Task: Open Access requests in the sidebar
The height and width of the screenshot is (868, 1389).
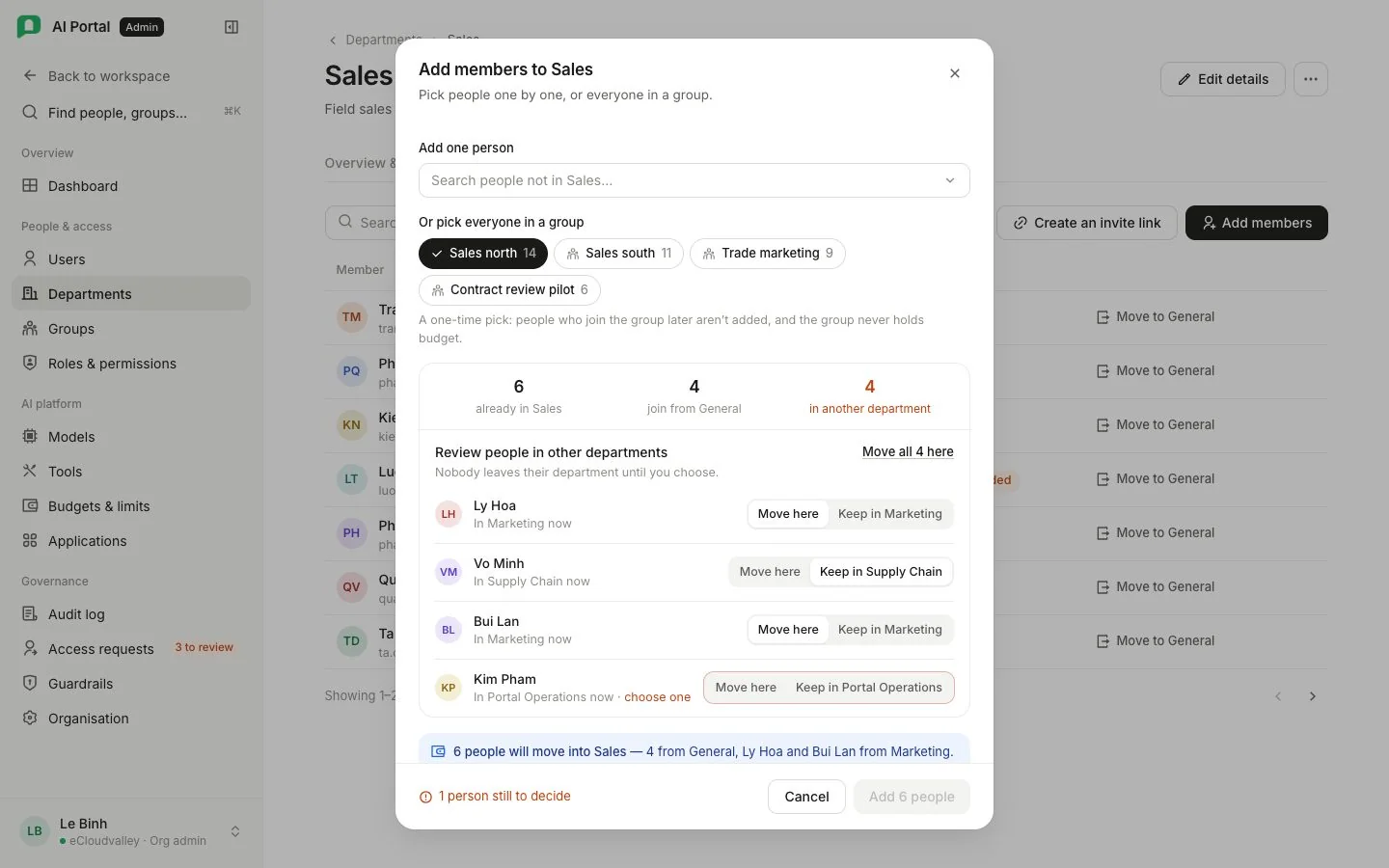Action: click(x=131, y=649)
